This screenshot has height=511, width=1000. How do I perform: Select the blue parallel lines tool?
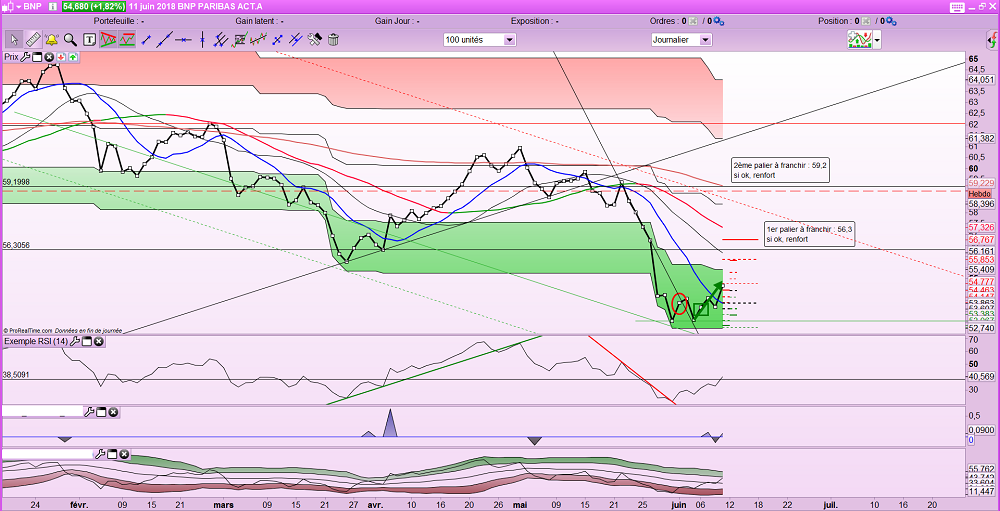(295, 40)
